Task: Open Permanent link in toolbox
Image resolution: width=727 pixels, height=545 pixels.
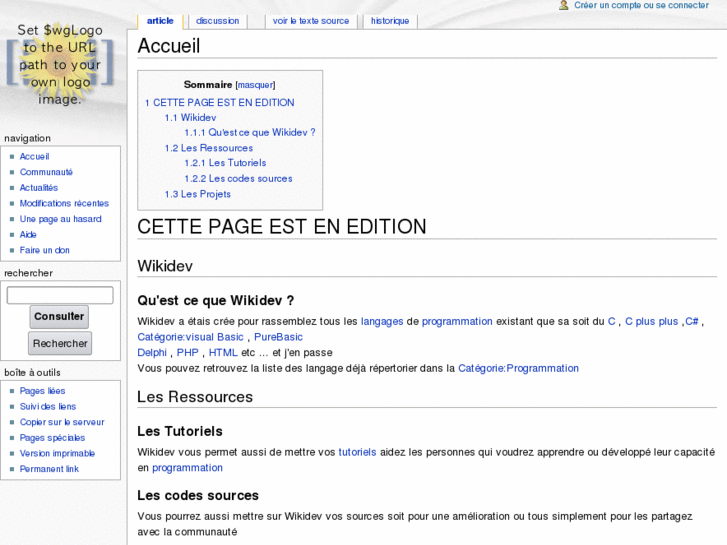Action: [49, 469]
